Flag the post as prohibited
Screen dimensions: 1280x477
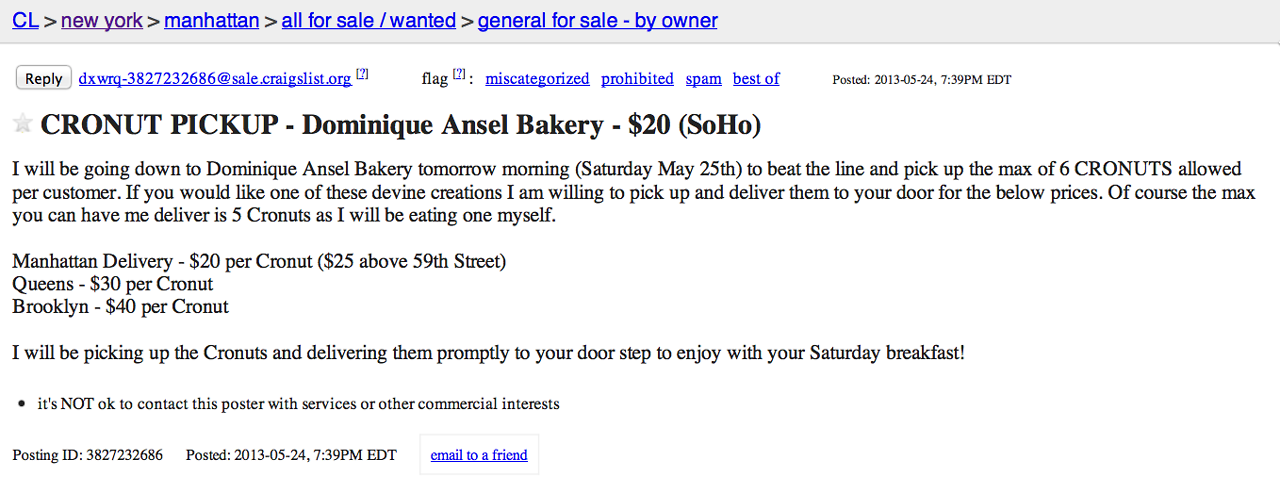[637, 79]
